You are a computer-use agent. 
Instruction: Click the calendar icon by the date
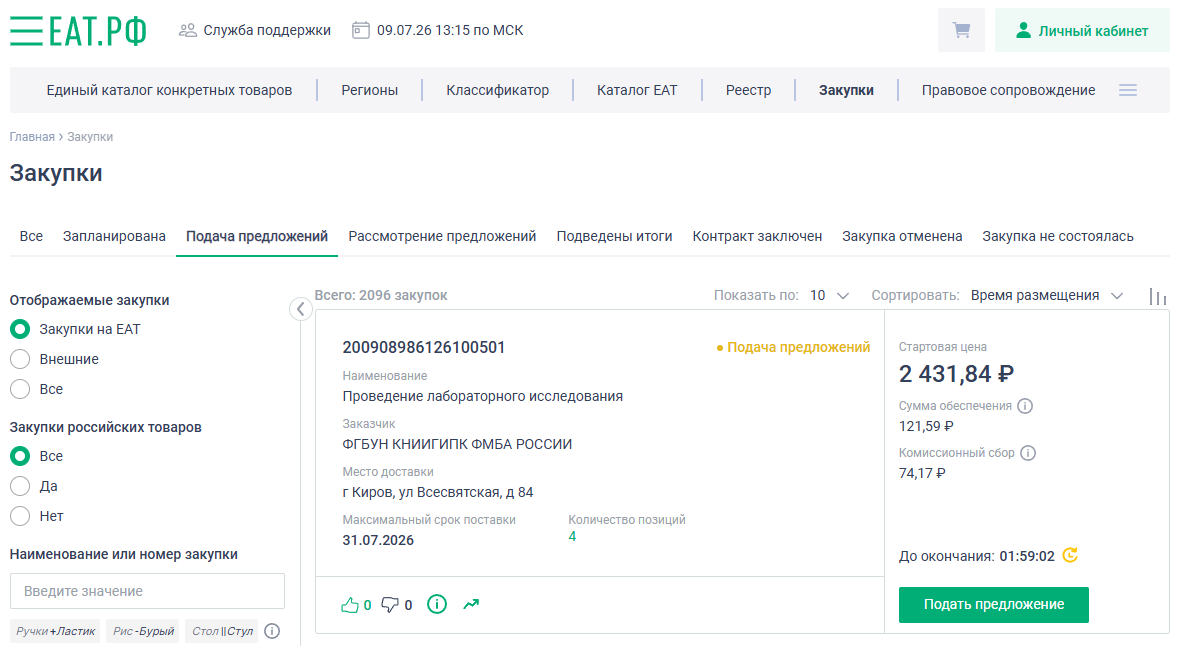(361, 30)
